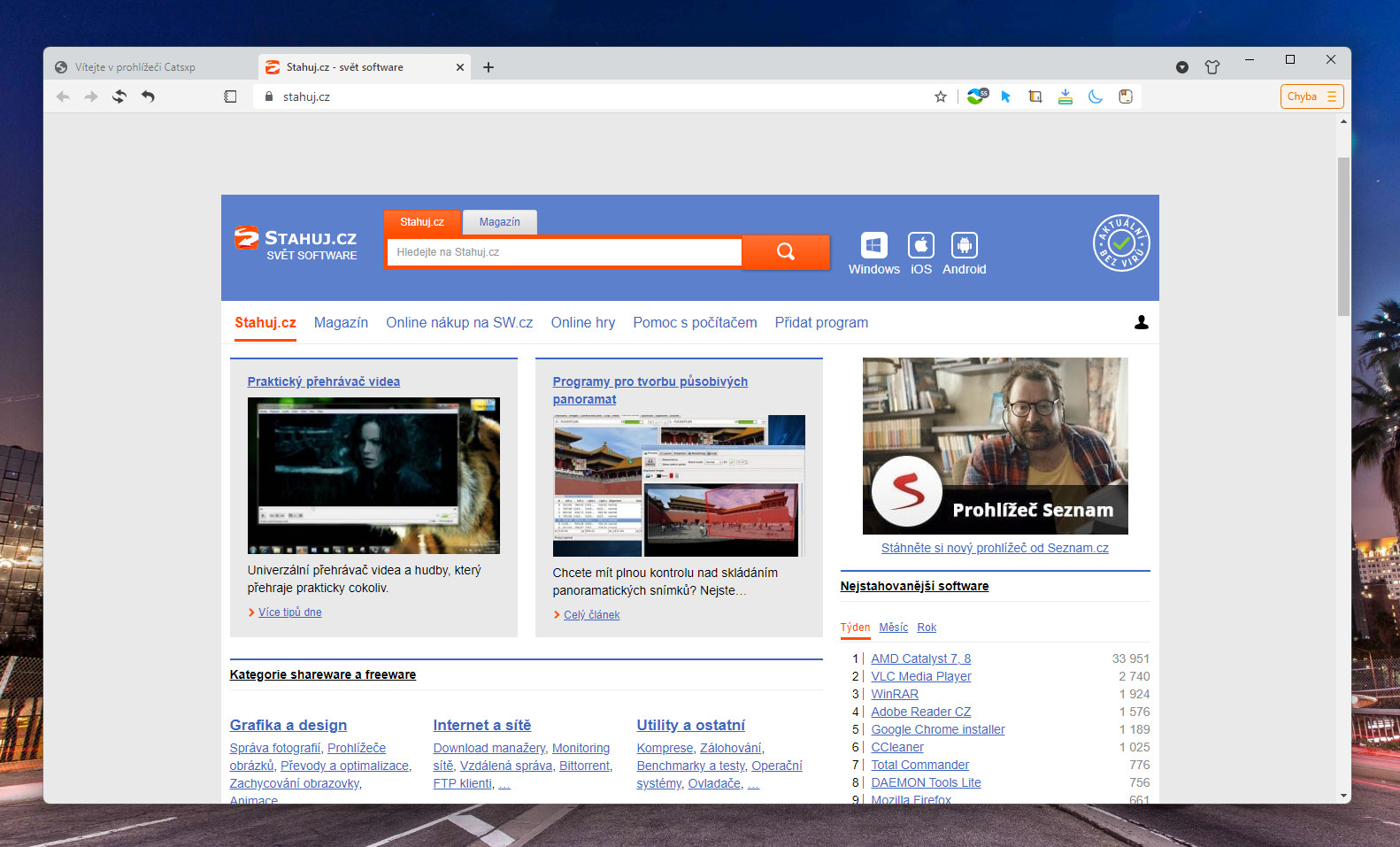Open Google Chrome installer link
This screenshot has width=1400, height=847.
[x=938, y=729]
